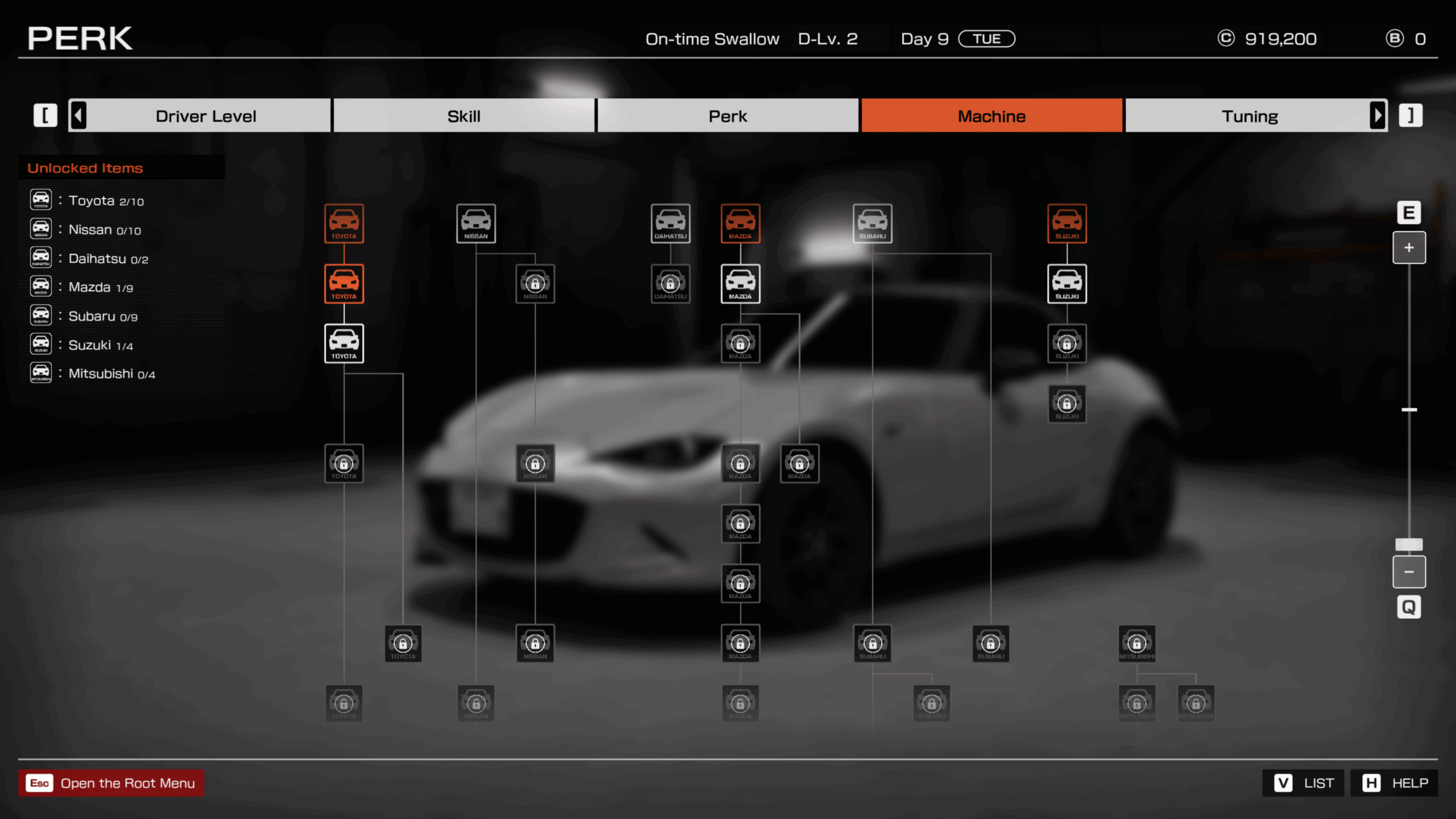Open the LIST view button

point(1302,783)
